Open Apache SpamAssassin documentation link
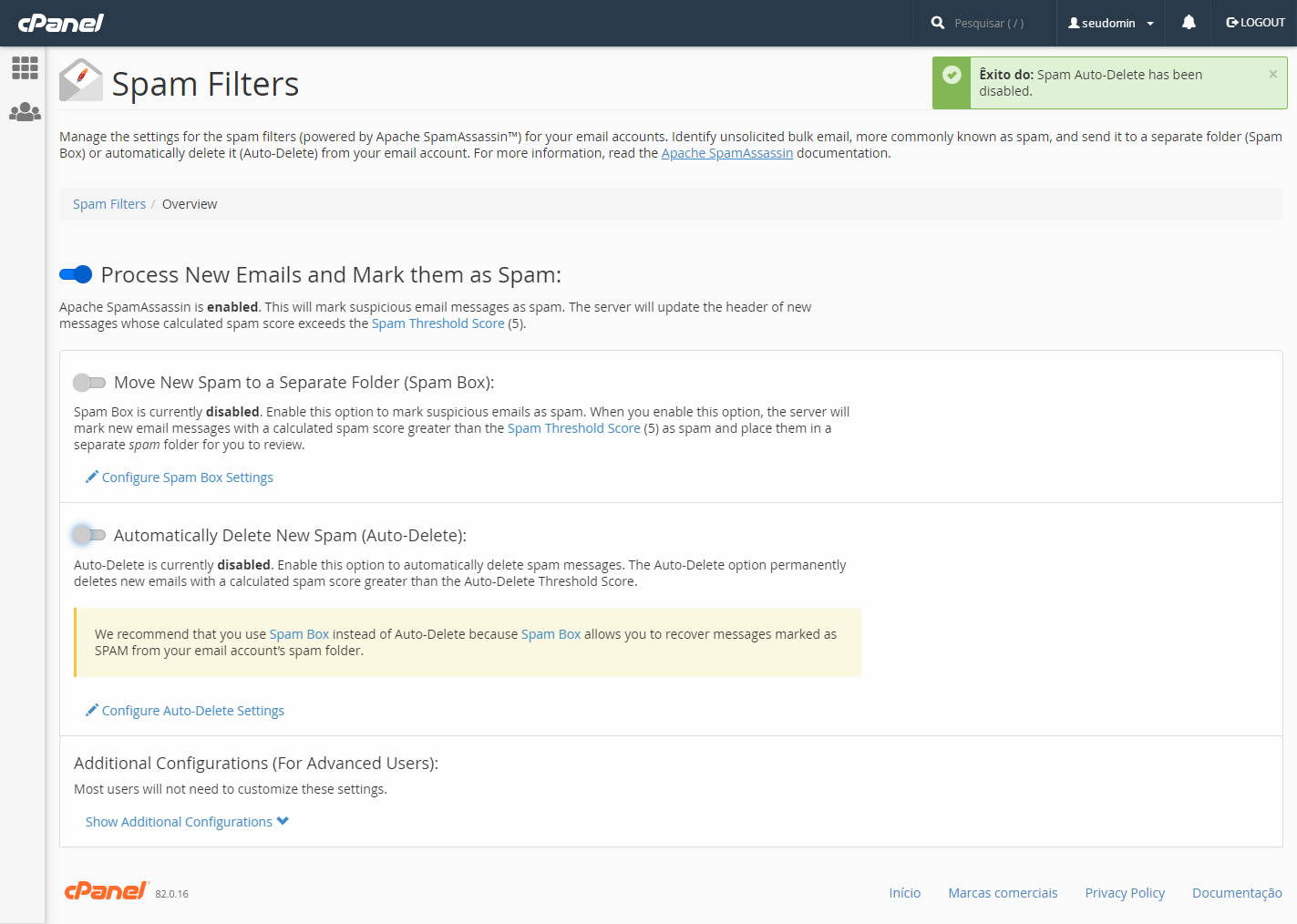1297x924 pixels. click(727, 153)
